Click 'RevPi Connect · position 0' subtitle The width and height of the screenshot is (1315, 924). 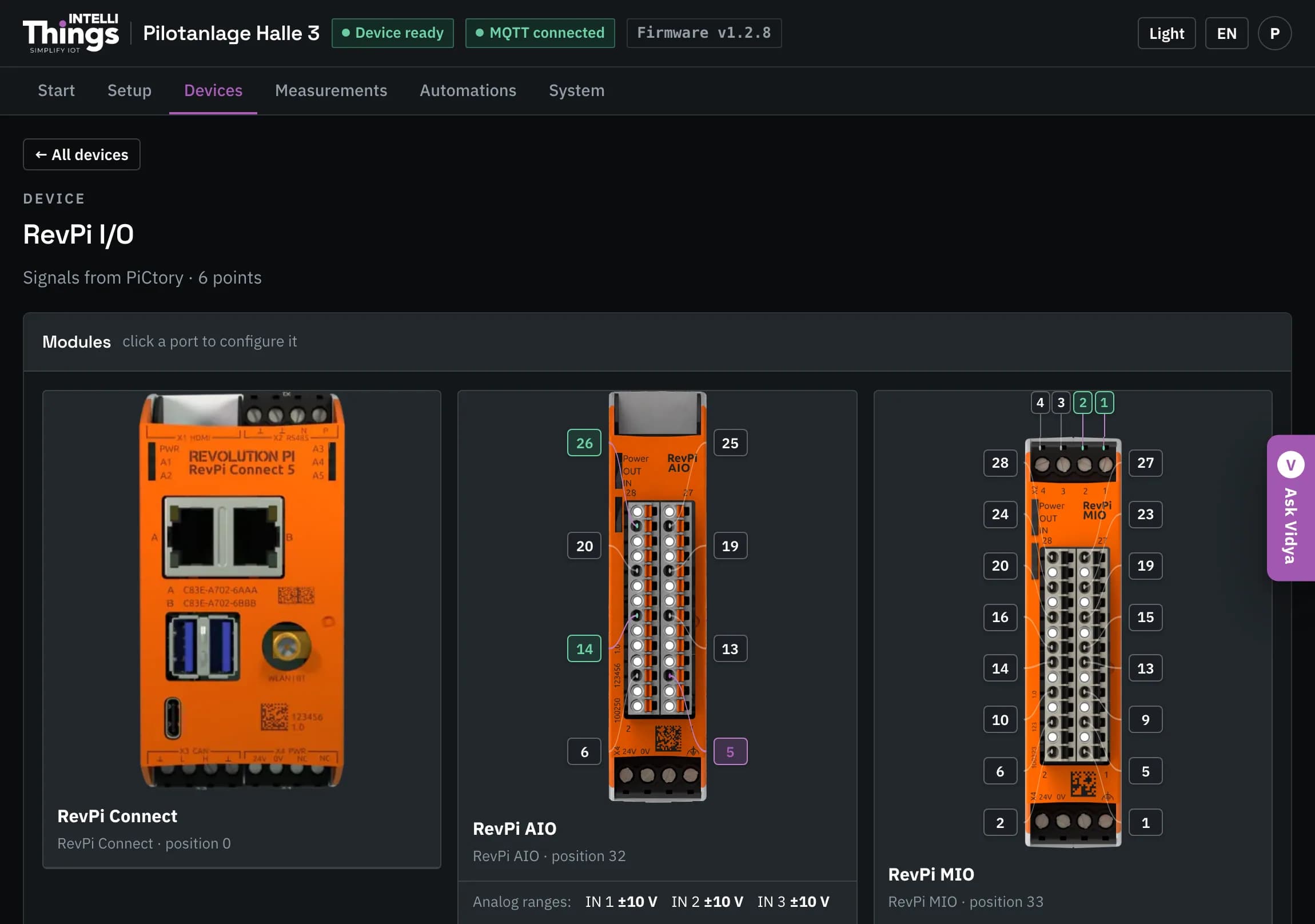click(x=144, y=843)
